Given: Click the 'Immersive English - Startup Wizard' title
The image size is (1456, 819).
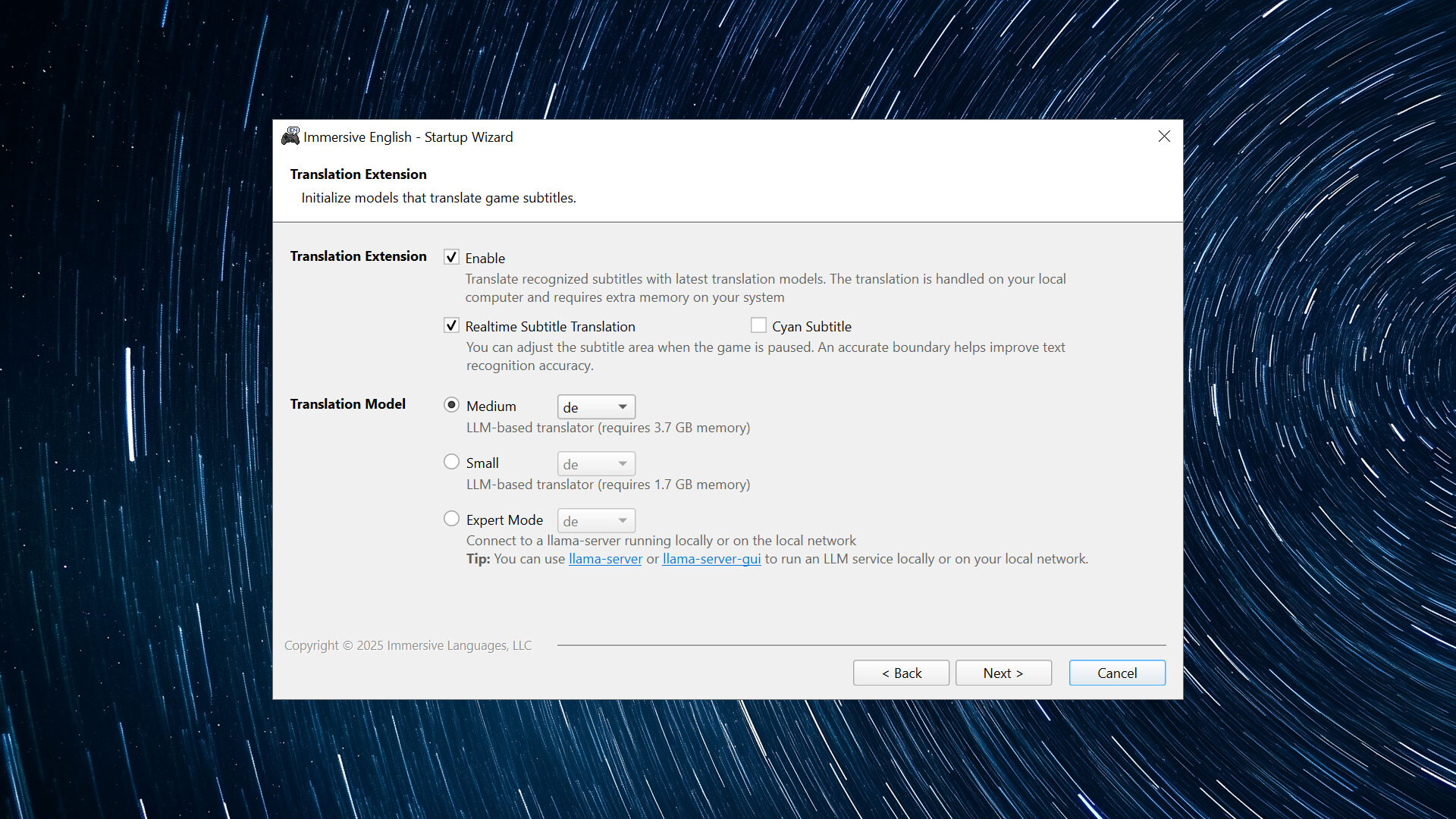Looking at the screenshot, I should coord(408,137).
